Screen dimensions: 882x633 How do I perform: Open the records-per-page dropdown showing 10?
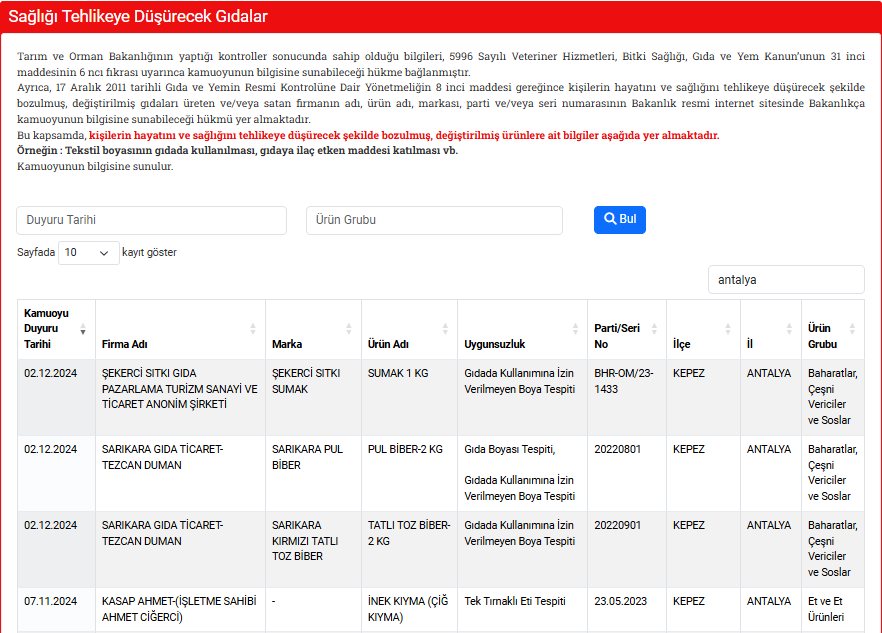(89, 253)
